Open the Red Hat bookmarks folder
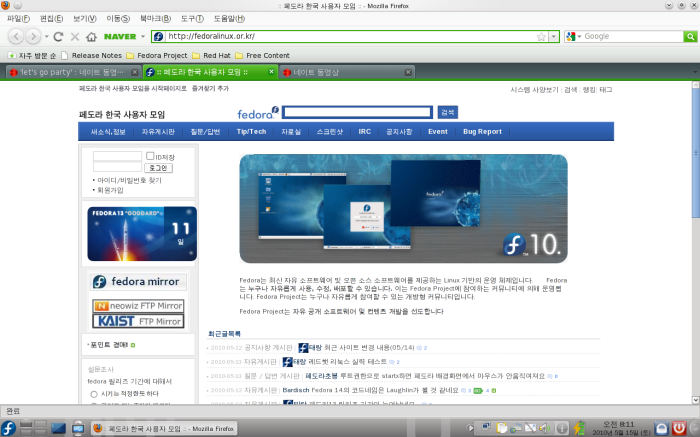The height and width of the screenshot is (437, 700). point(212,55)
